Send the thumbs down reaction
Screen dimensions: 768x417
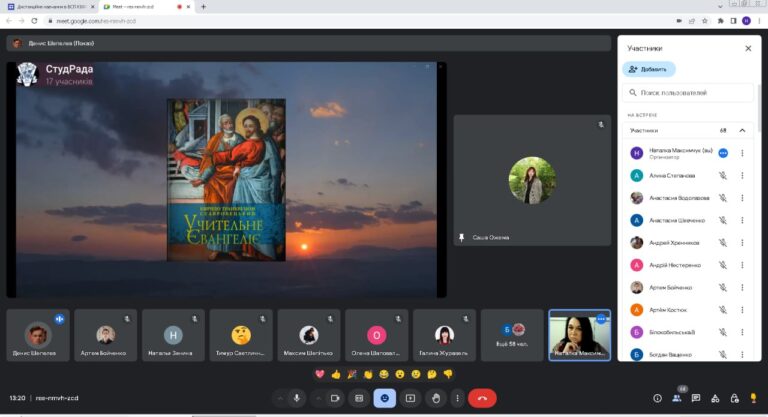pyautogui.click(x=448, y=374)
